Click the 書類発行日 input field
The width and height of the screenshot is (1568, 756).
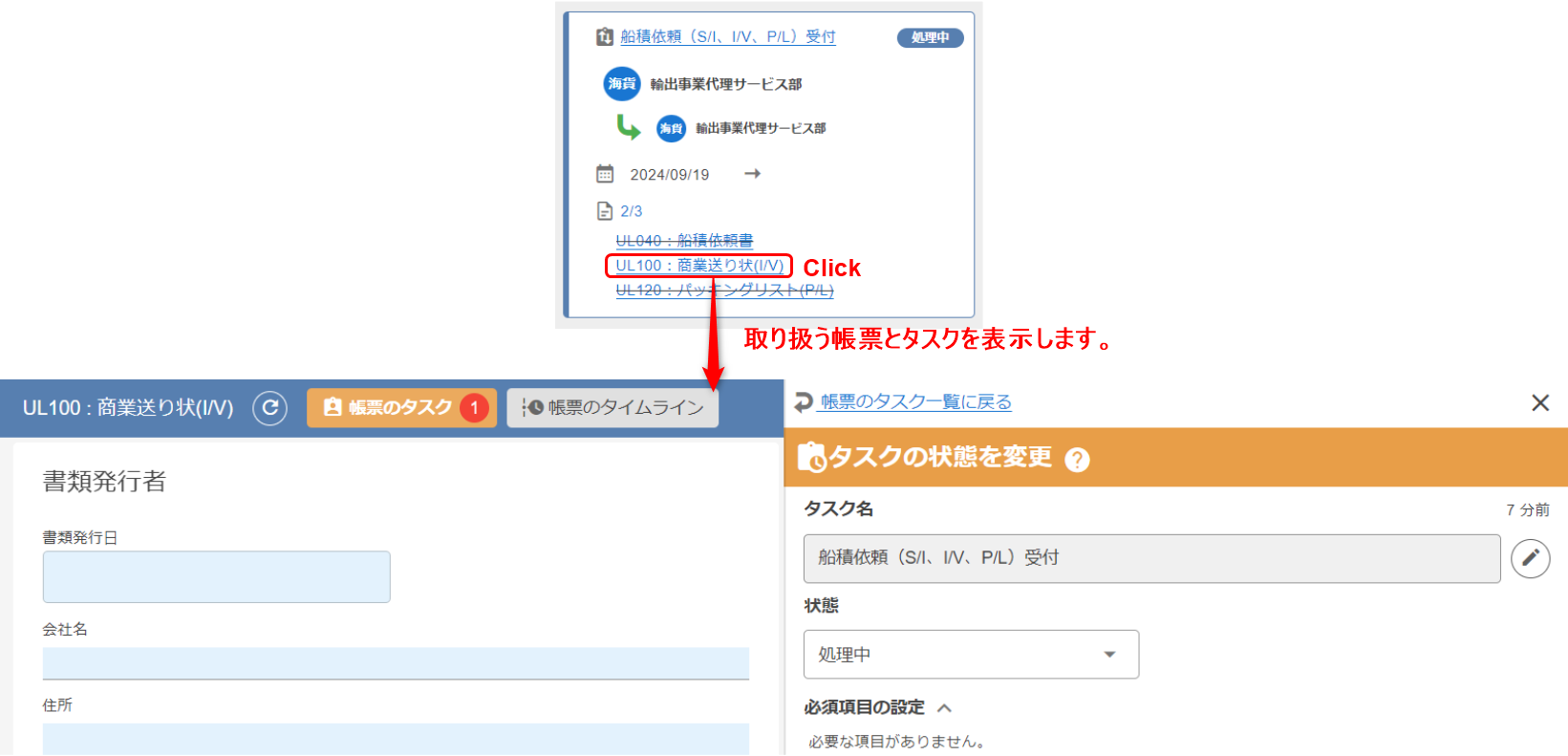point(217,577)
